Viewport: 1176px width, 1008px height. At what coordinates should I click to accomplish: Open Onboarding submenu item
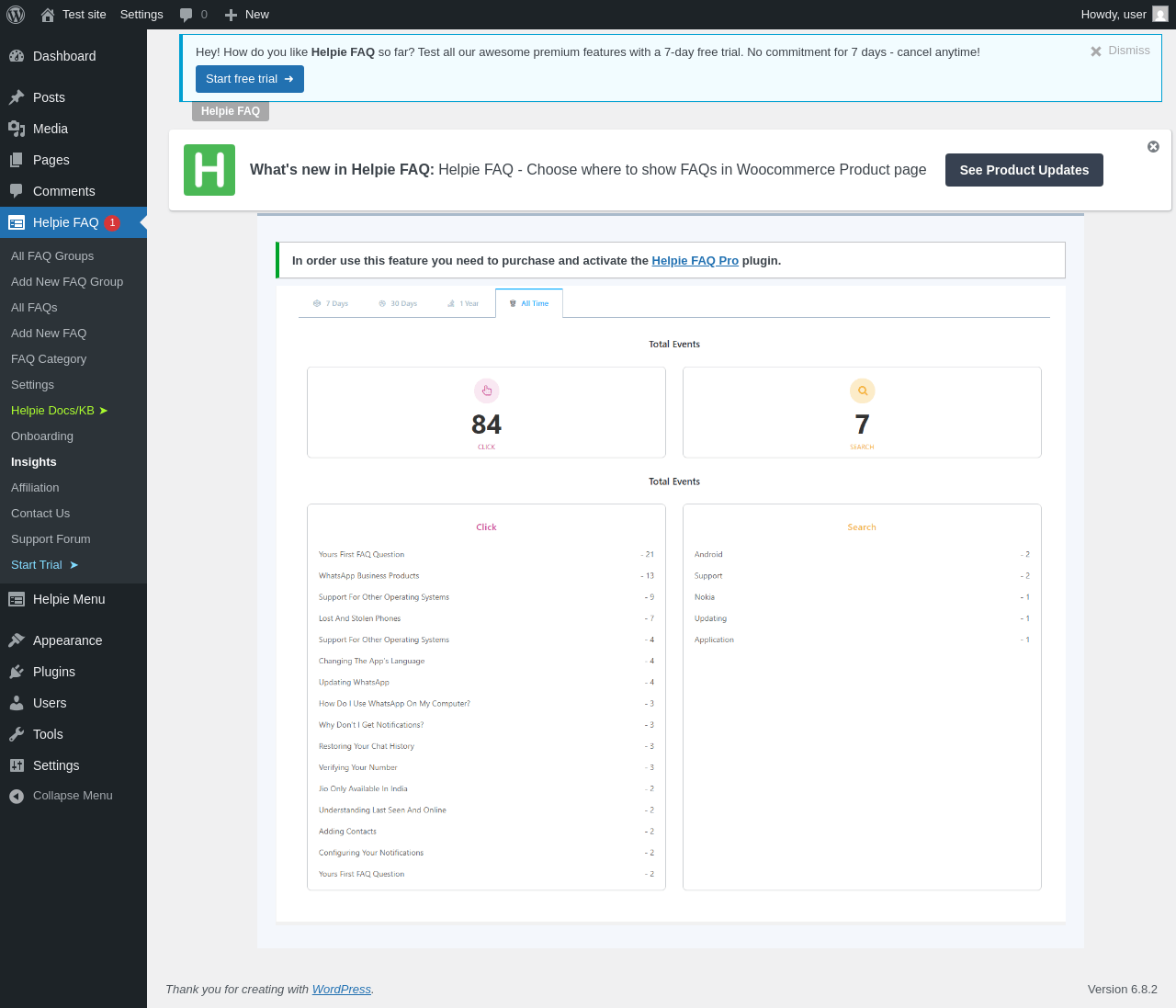coord(42,436)
